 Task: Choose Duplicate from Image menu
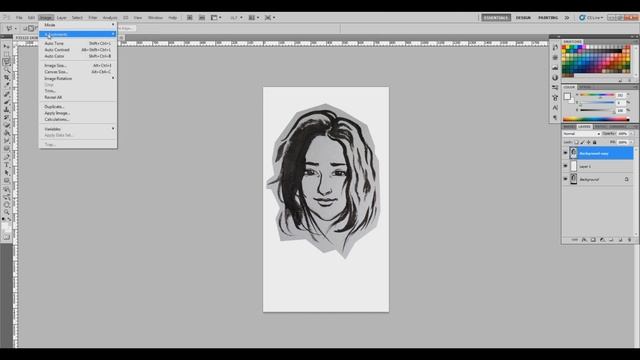78,107
